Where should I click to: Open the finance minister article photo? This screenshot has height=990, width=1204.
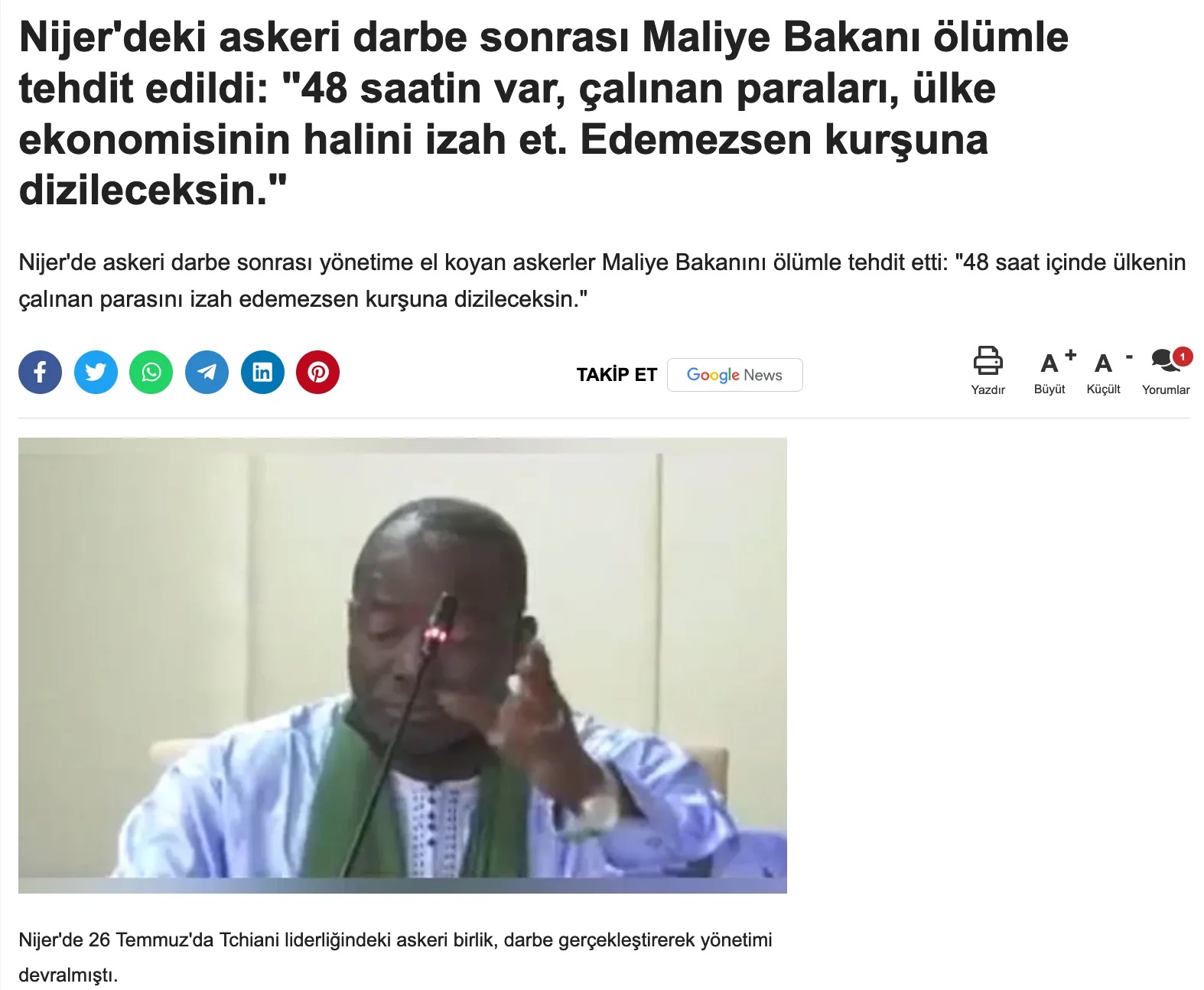tap(402, 666)
